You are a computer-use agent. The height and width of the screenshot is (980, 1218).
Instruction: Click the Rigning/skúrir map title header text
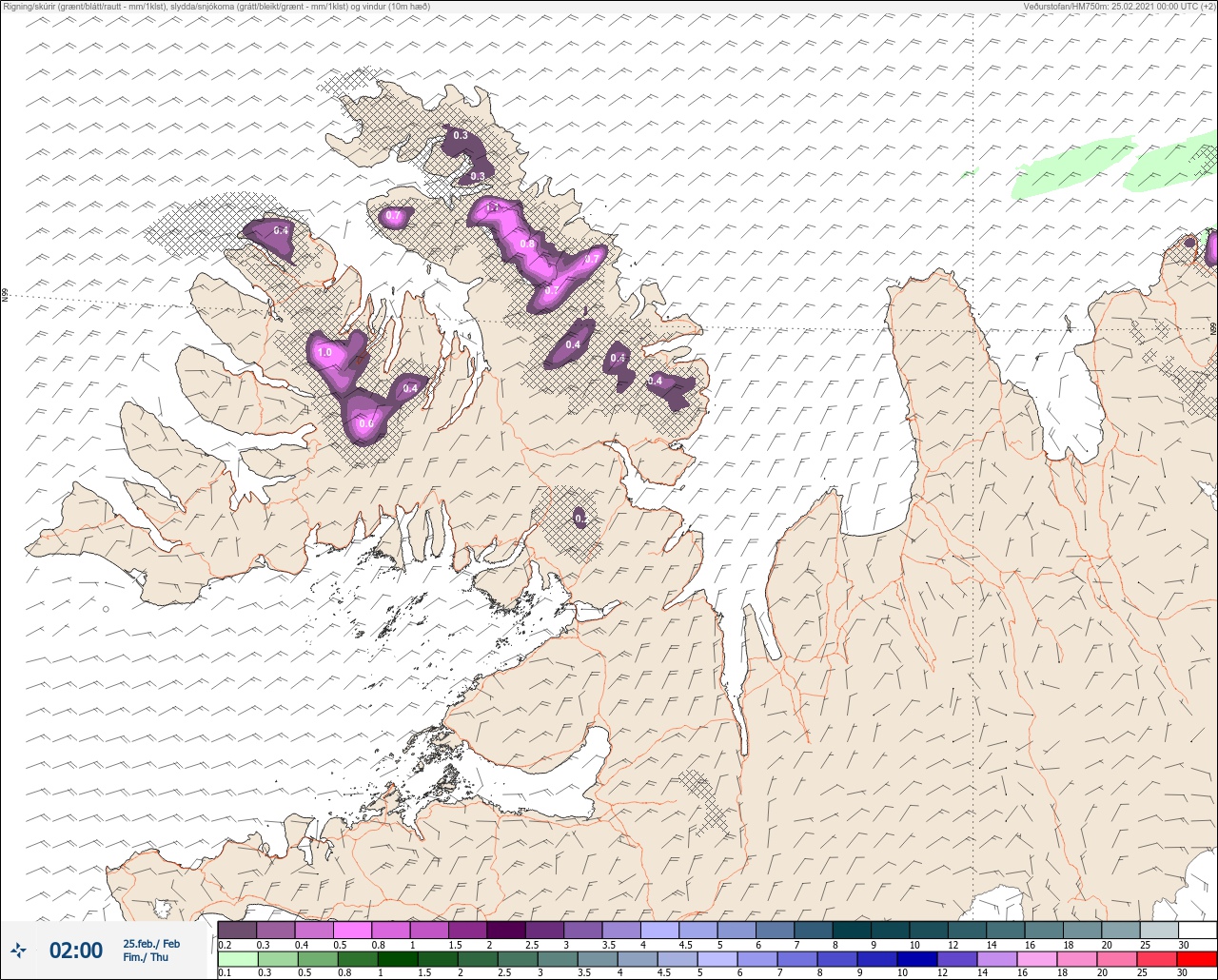tap(218, 7)
